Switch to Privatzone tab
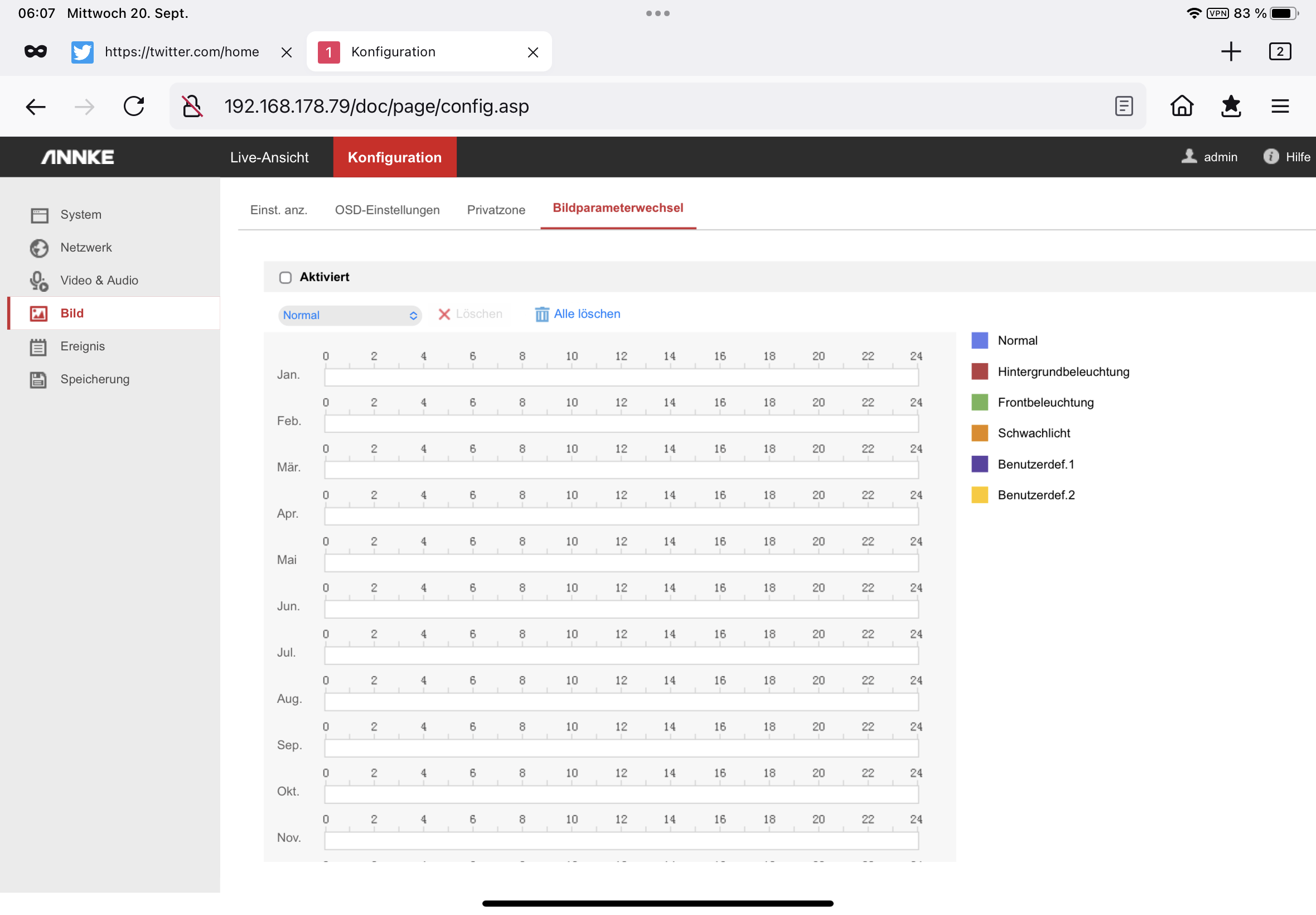Image resolution: width=1316 pixels, height=915 pixels. click(x=496, y=210)
